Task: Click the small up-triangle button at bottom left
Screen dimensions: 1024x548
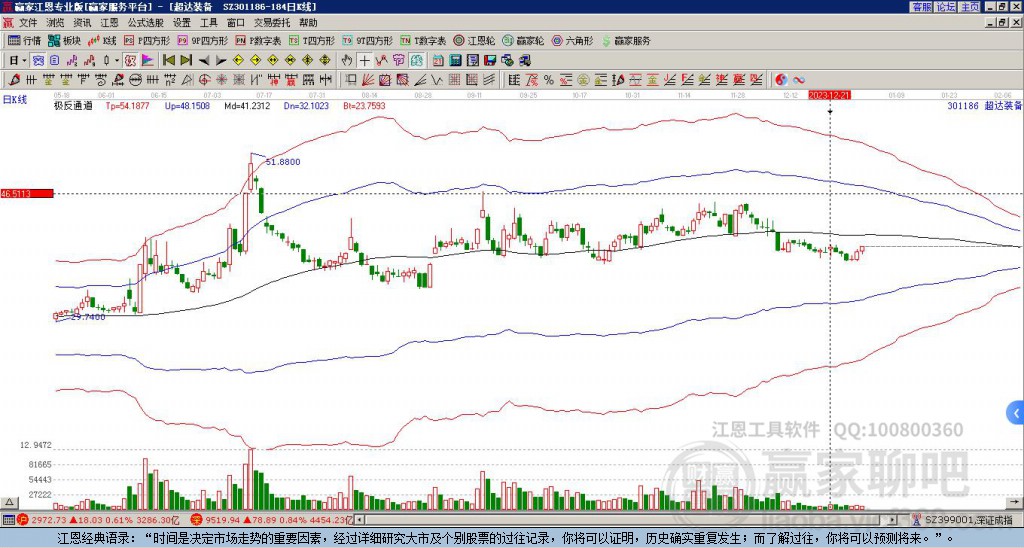Action: (x=9, y=502)
